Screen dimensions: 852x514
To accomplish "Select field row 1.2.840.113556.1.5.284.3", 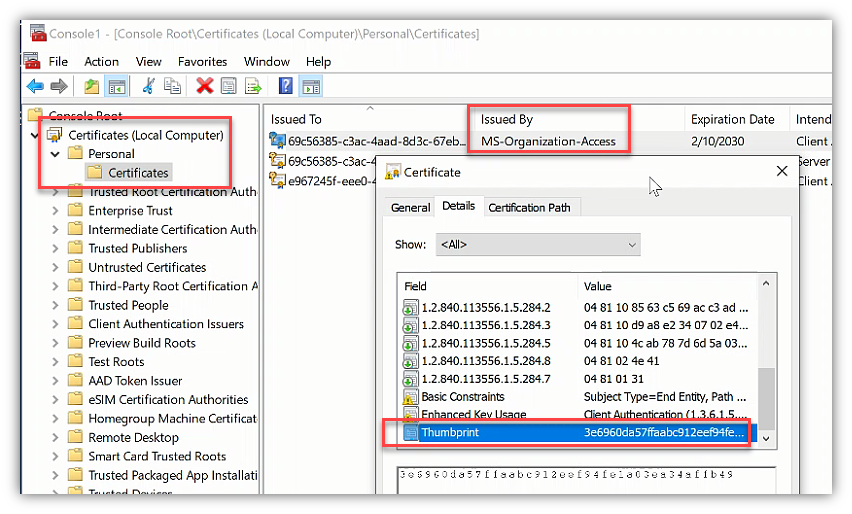I will (579, 325).
